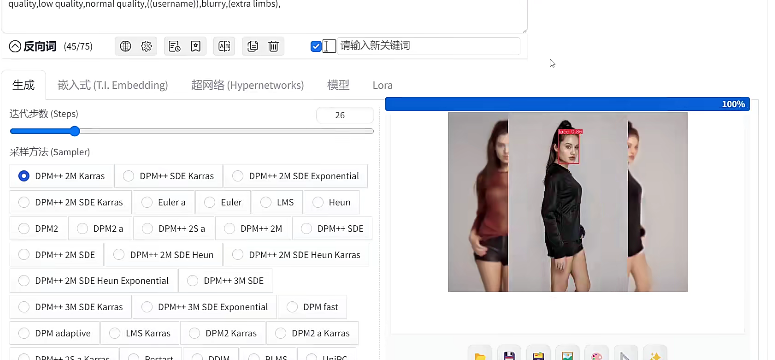Select the DPM++ 3M SDE Karras sampler
This screenshot has width=775, height=360.
[x=71, y=307]
